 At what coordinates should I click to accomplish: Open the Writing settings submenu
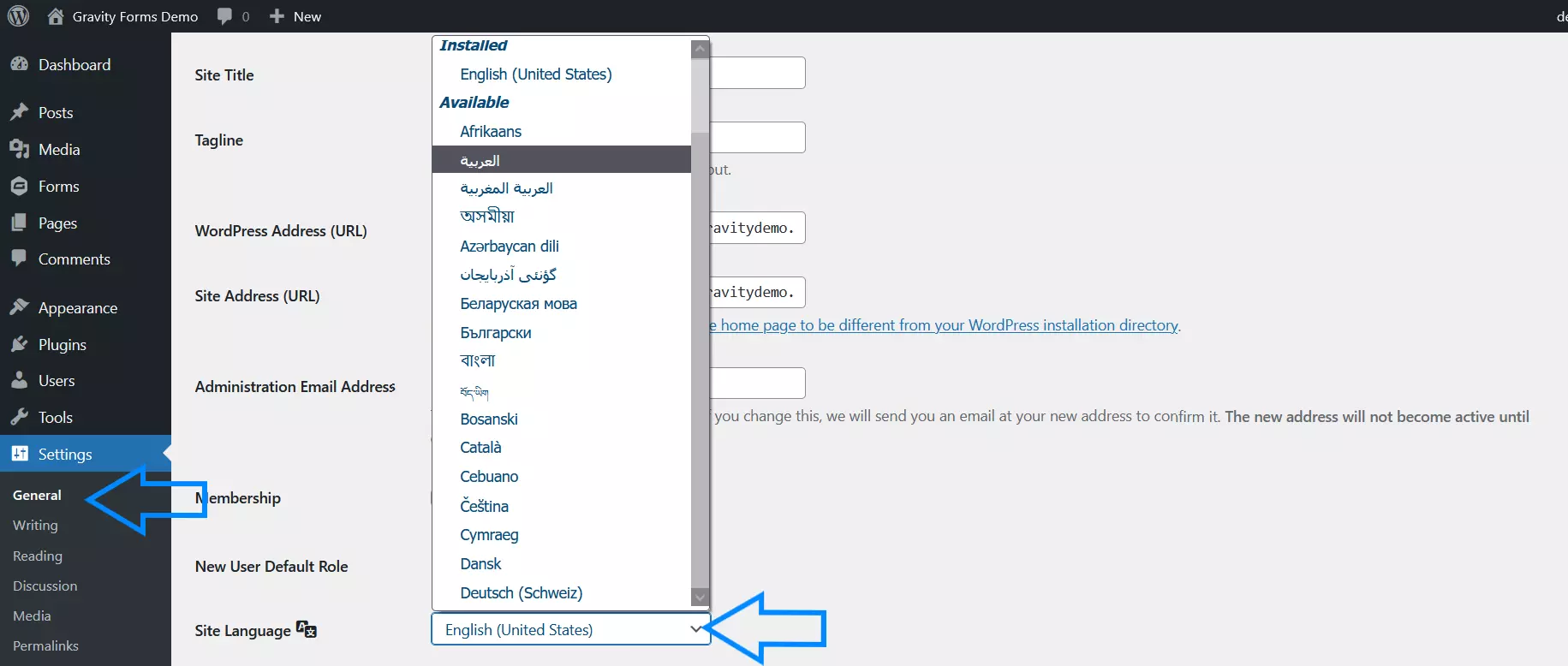point(35,526)
